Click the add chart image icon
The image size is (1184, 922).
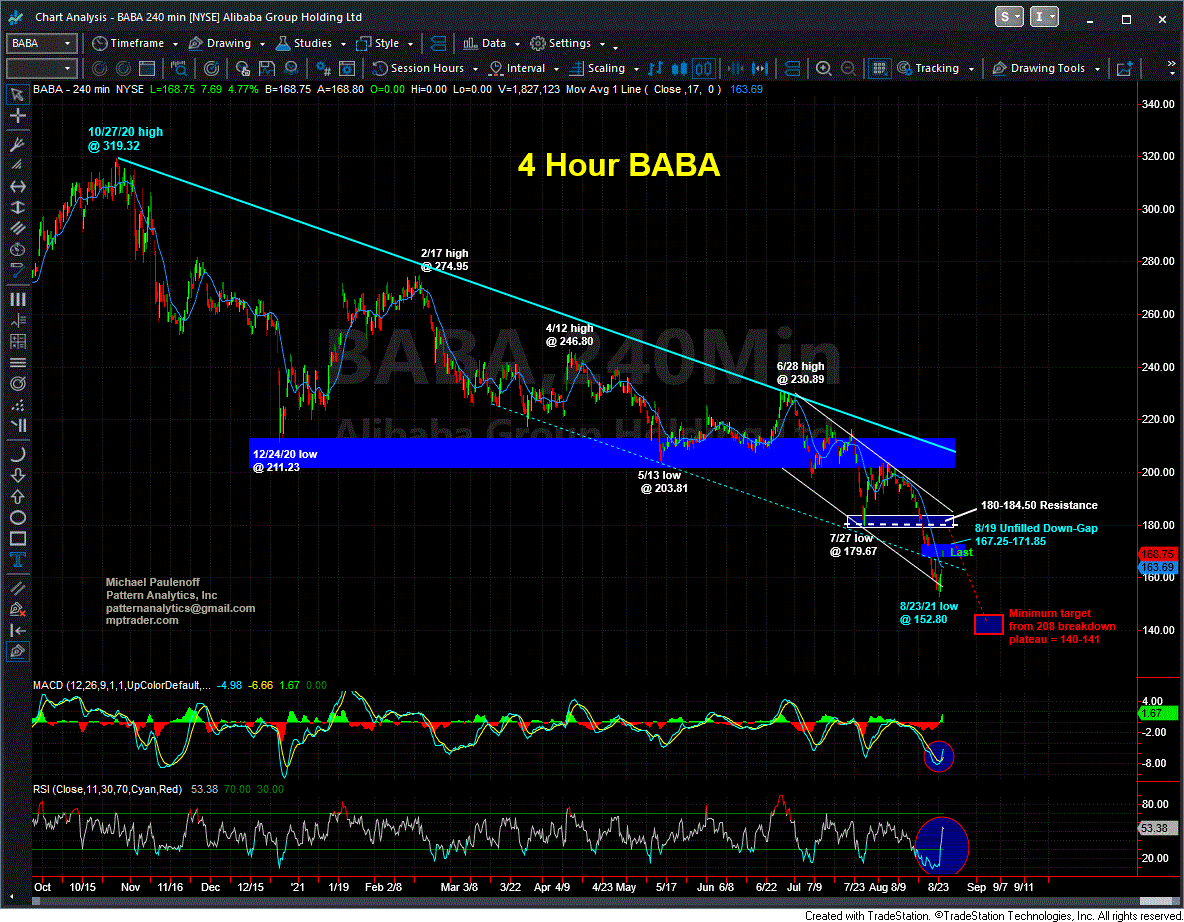pyautogui.click(x=1124, y=69)
